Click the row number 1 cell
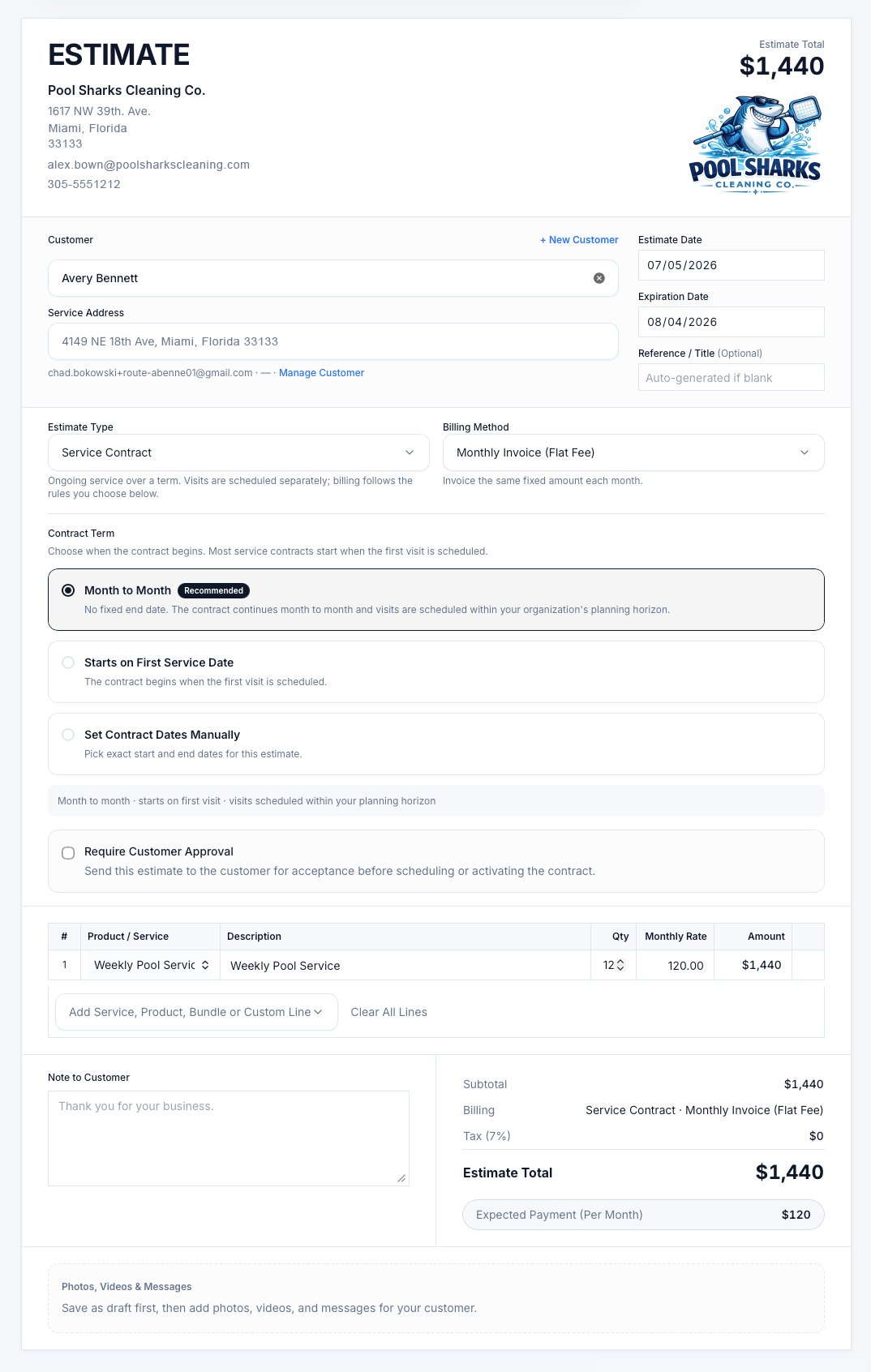Image resolution: width=871 pixels, height=1372 pixels. pyautogui.click(x=64, y=965)
